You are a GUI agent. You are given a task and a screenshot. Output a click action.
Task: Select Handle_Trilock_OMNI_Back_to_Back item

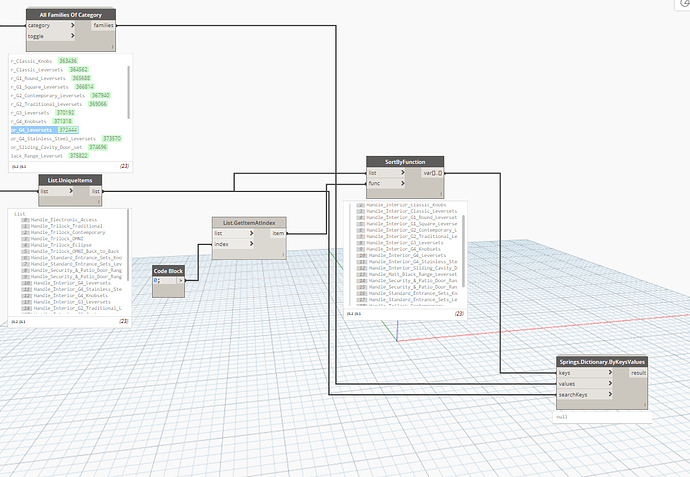click(75, 251)
